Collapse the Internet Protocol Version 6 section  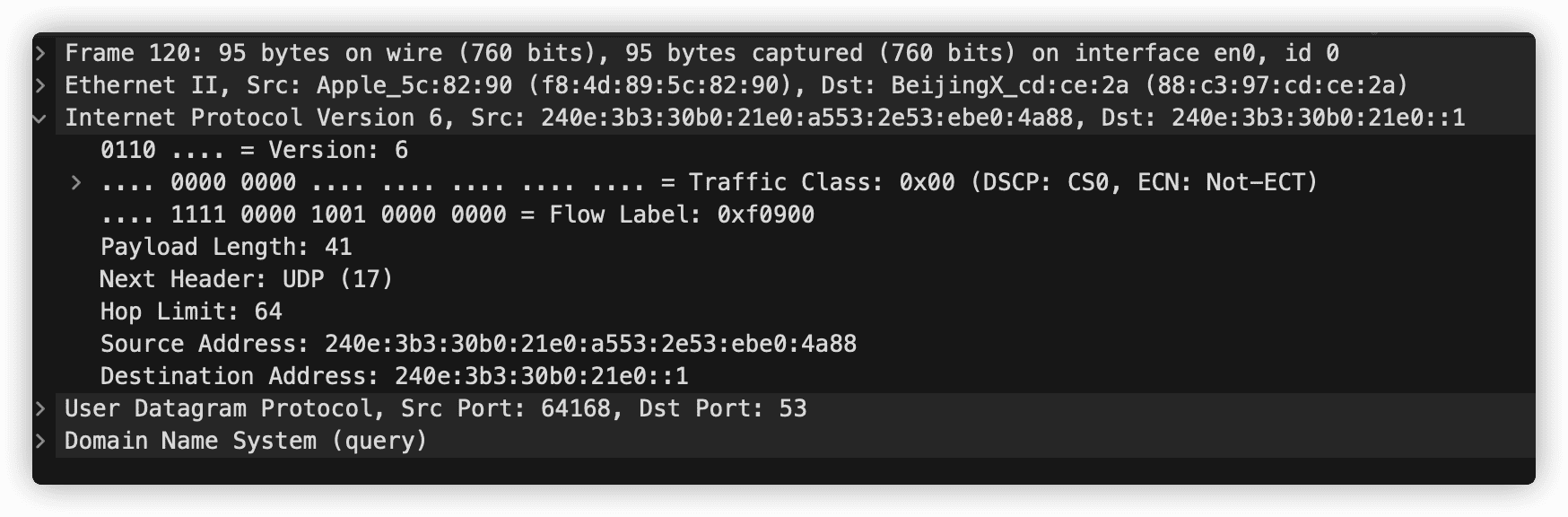click(x=40, y=118)
